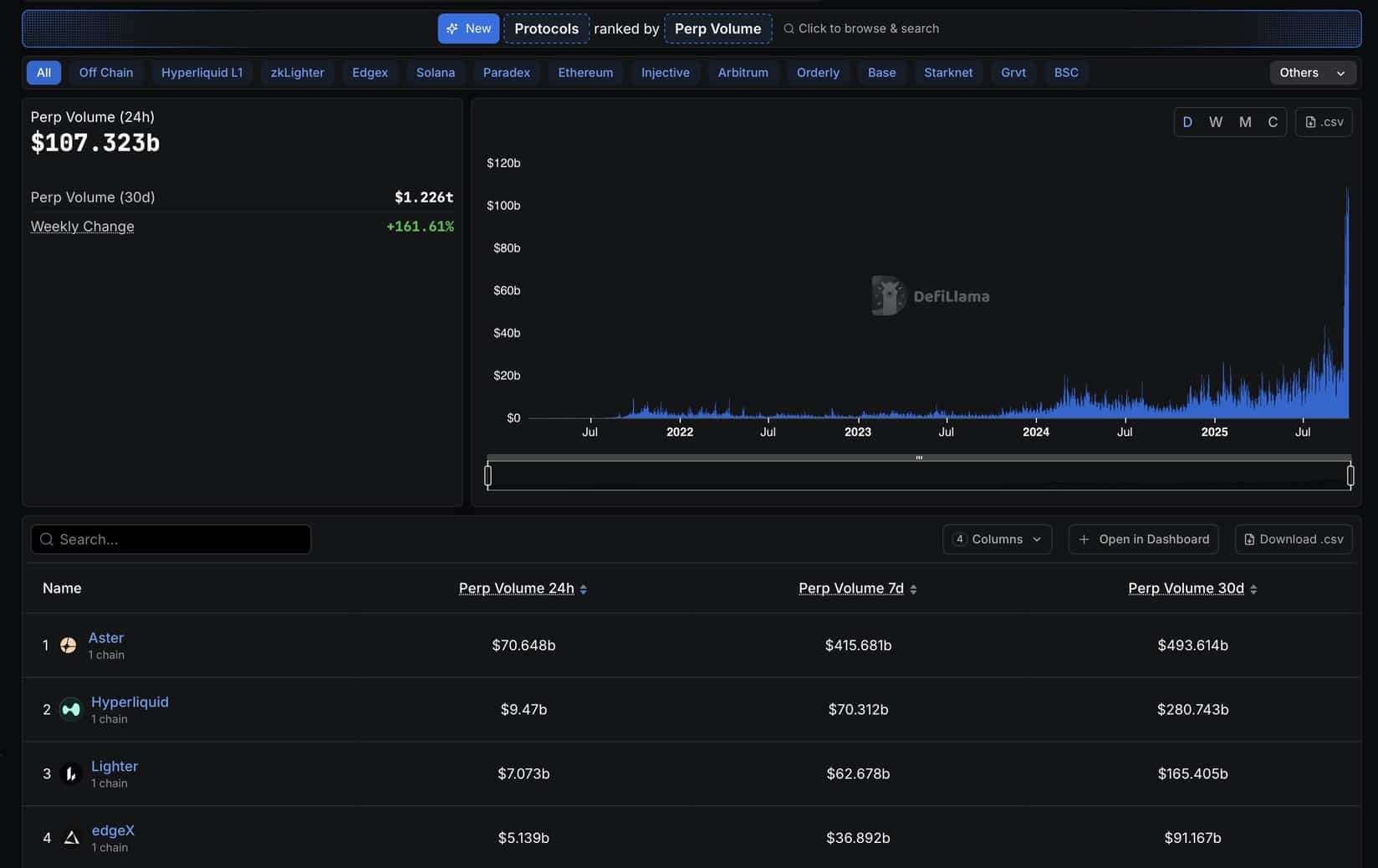The height and width of the screenshot is (868, 1378).
Task: Filter by BSC tab
Action: click(1066, 73)
